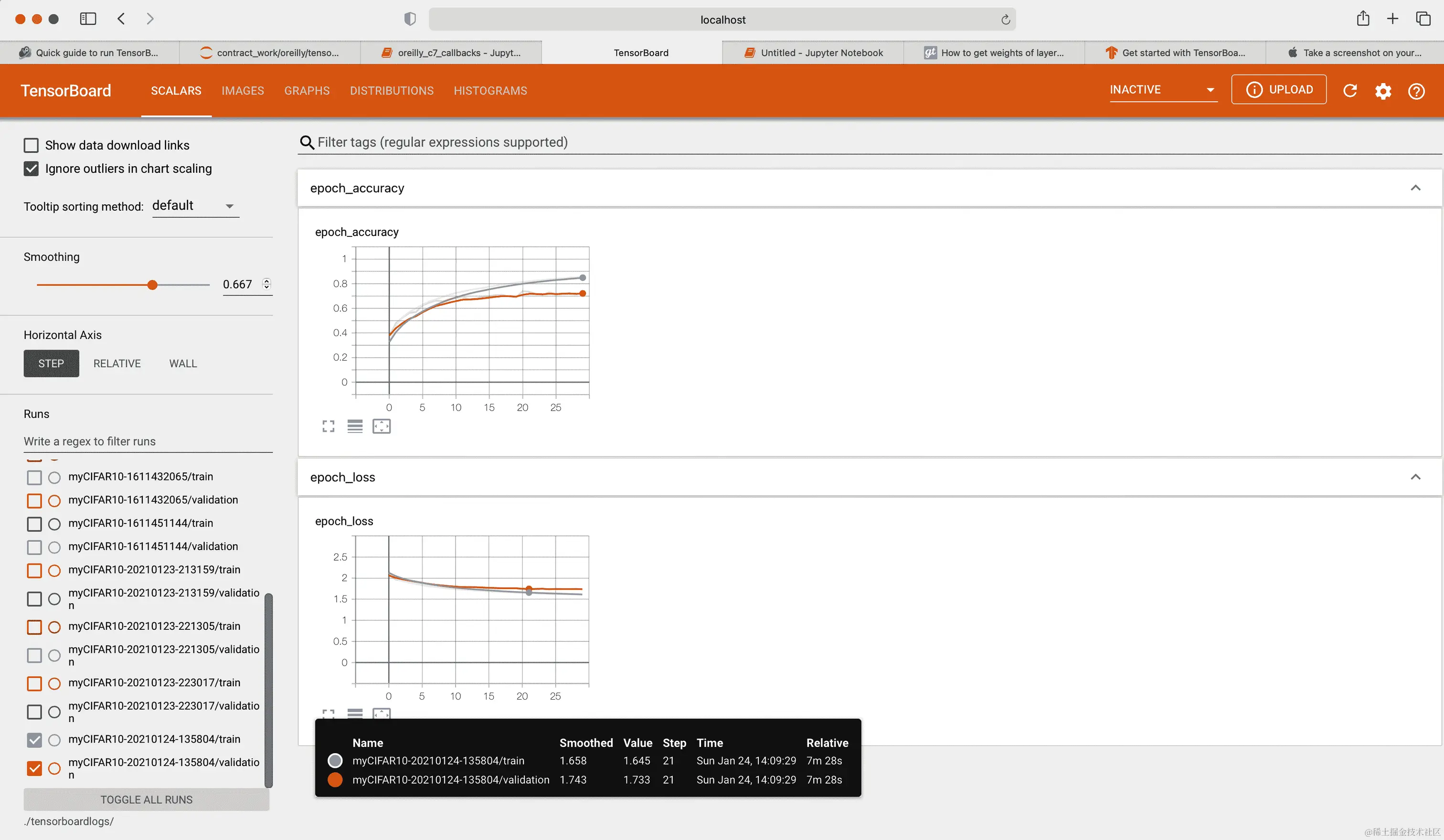Screen dimensions: 1444x840
Task: Open the INACTIVE plugins dropdown
Action: point(1162,90)
